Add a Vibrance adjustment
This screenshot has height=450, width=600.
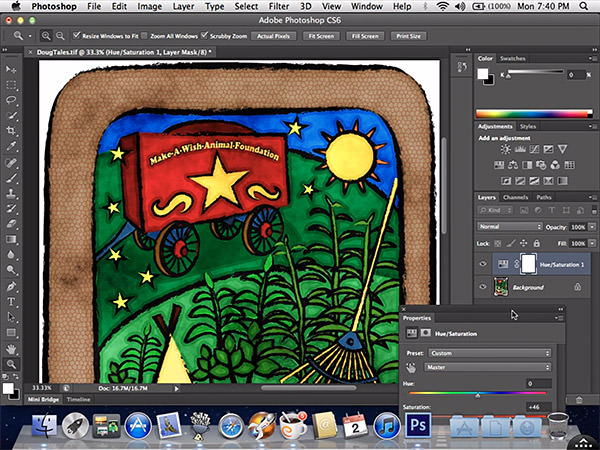pos(562,149)
